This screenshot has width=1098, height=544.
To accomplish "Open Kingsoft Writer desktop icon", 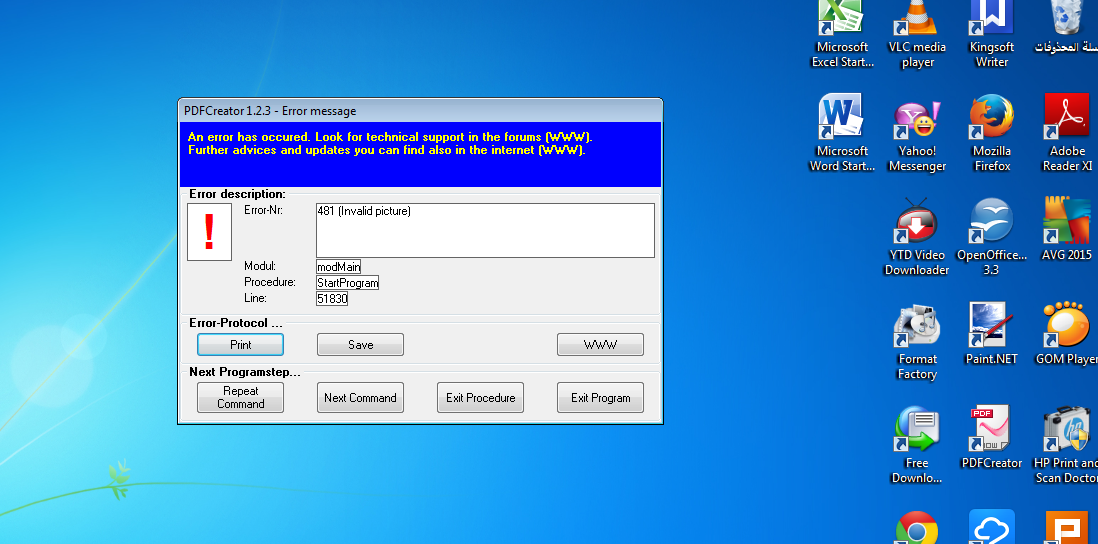I will [992, 34].
